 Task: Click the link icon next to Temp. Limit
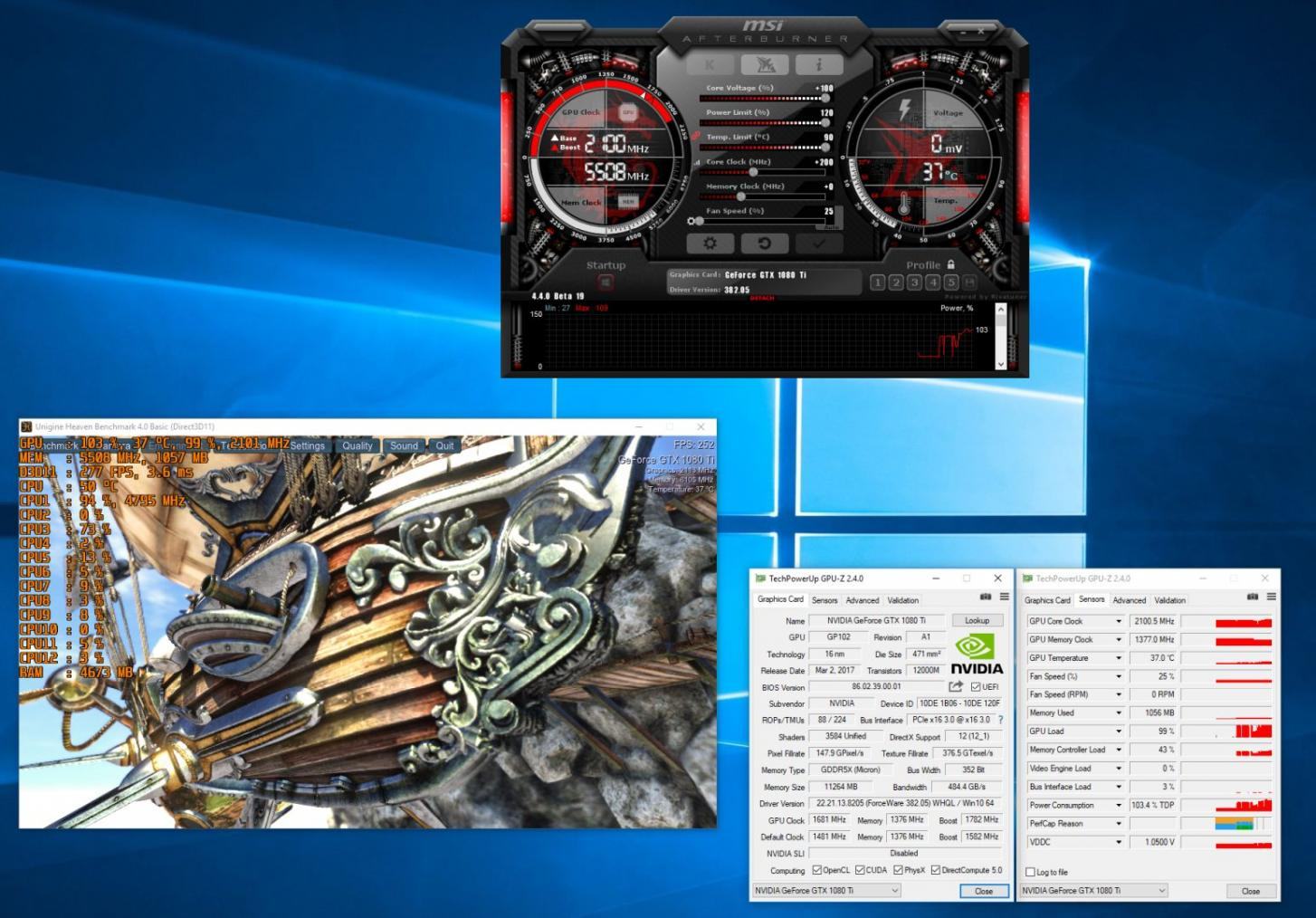click(x=695, y=137)
